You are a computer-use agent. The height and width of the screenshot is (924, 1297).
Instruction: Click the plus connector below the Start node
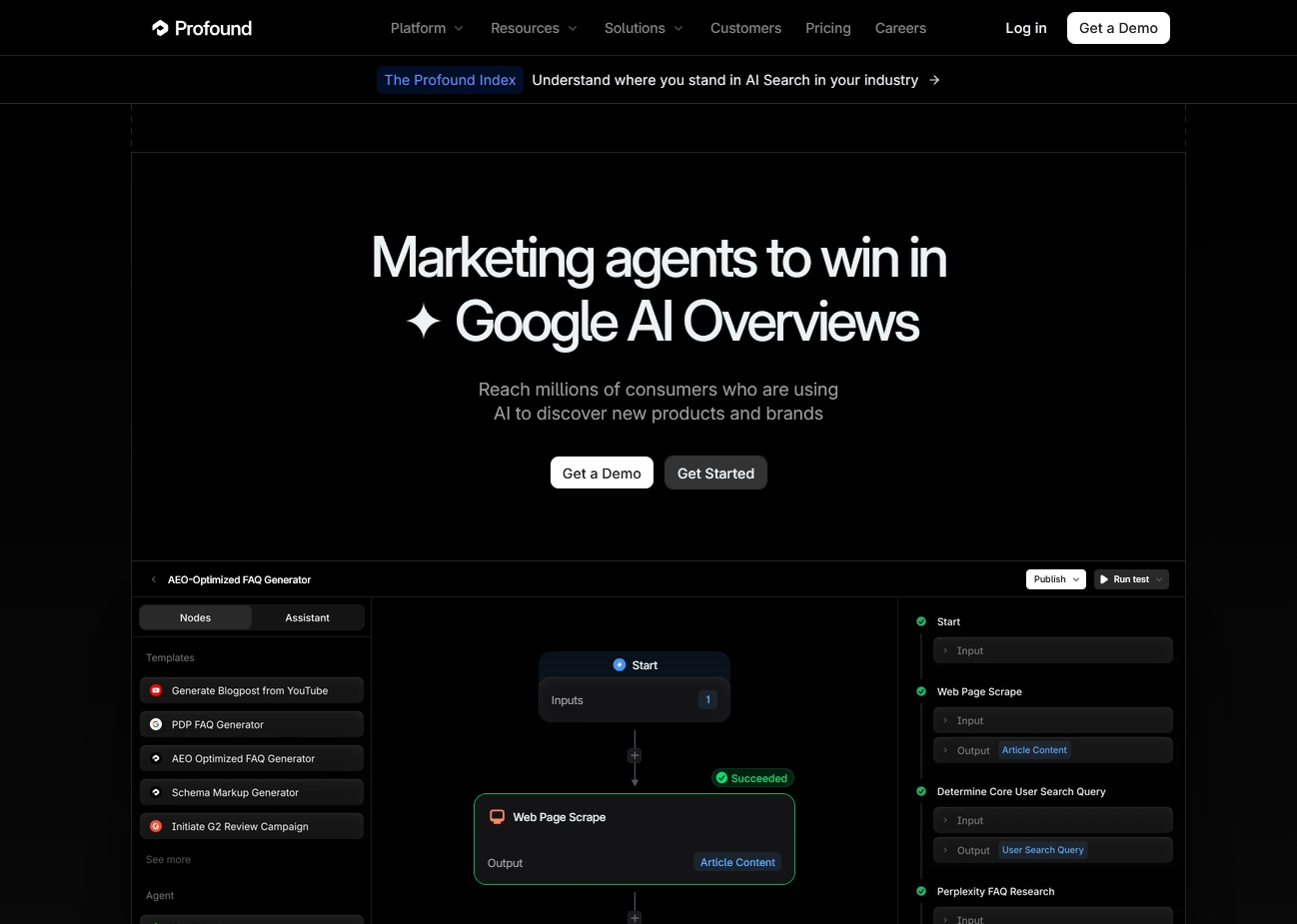(635, 755)
